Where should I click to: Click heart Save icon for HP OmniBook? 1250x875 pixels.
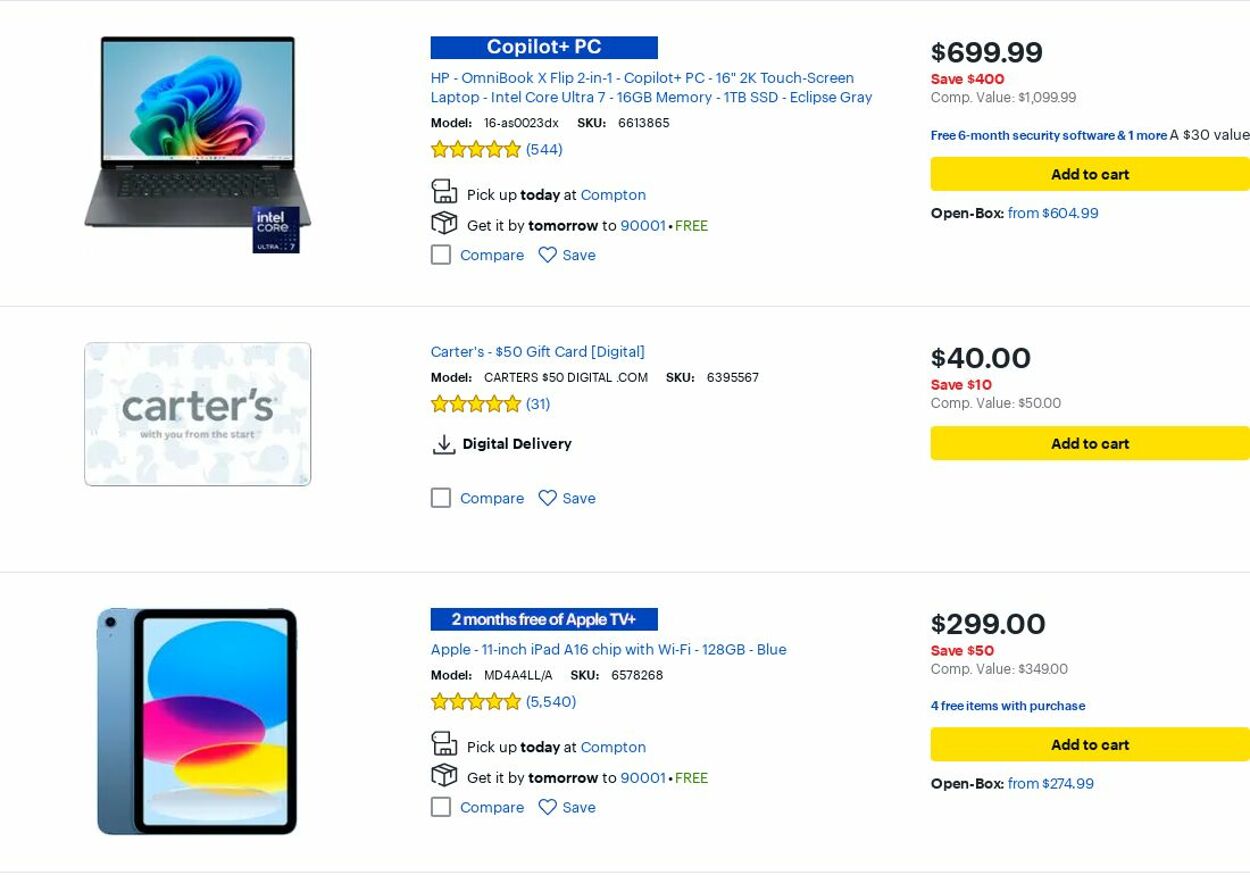[547, 255]
